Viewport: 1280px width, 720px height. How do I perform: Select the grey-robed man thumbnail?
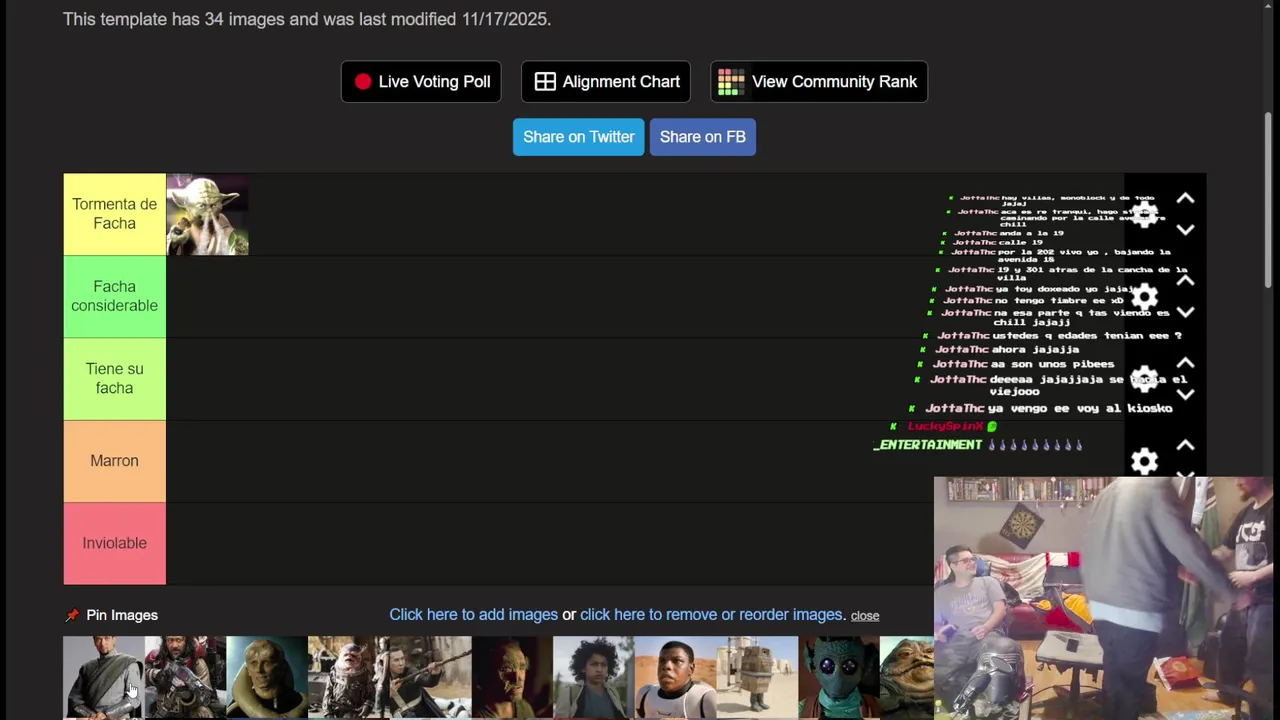tap(104, 677)
